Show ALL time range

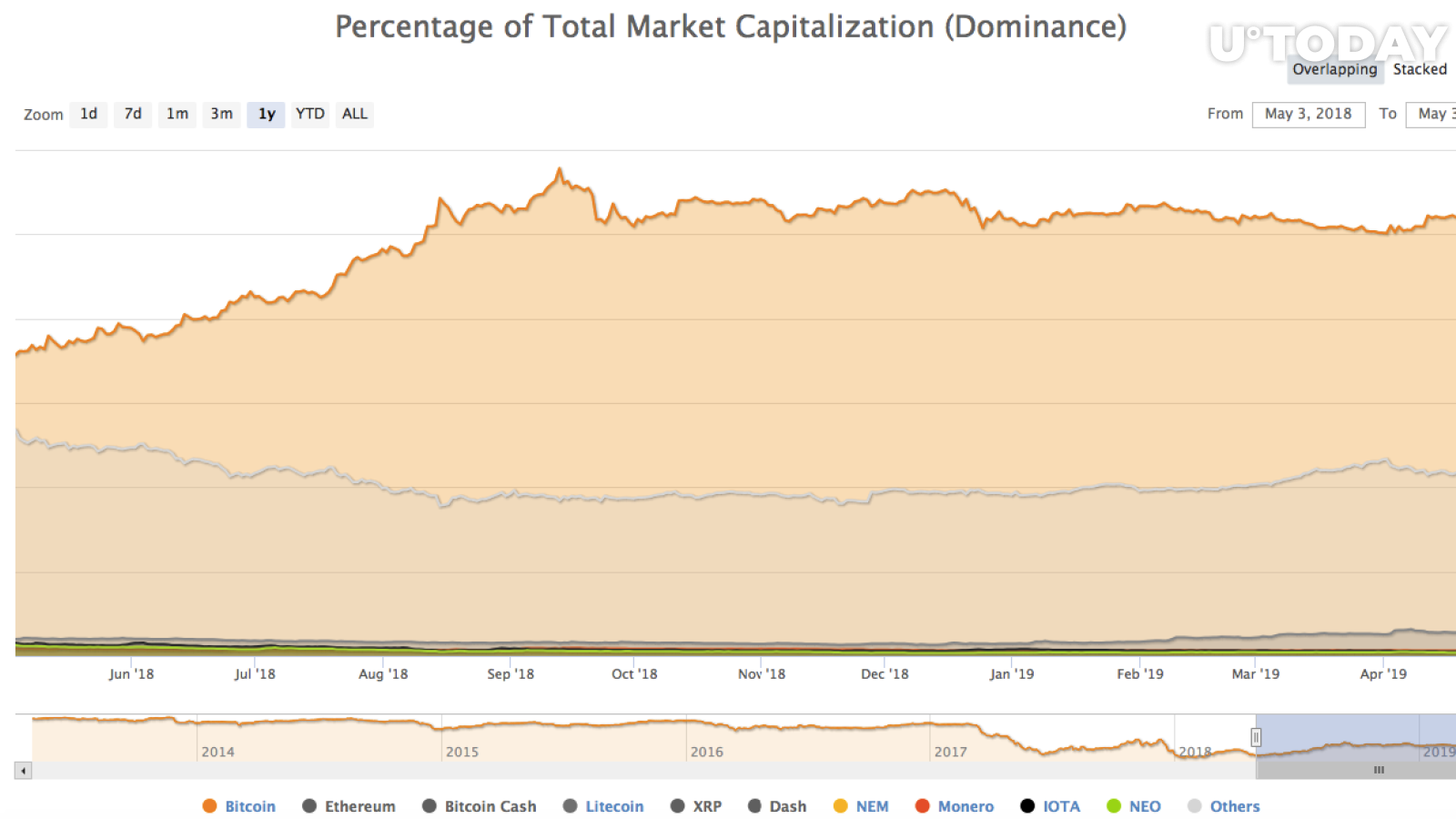click(355, 114)
